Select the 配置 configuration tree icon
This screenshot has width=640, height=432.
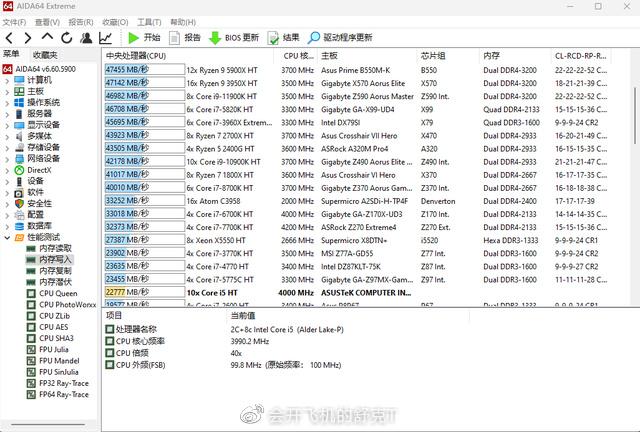coord(19,214)
